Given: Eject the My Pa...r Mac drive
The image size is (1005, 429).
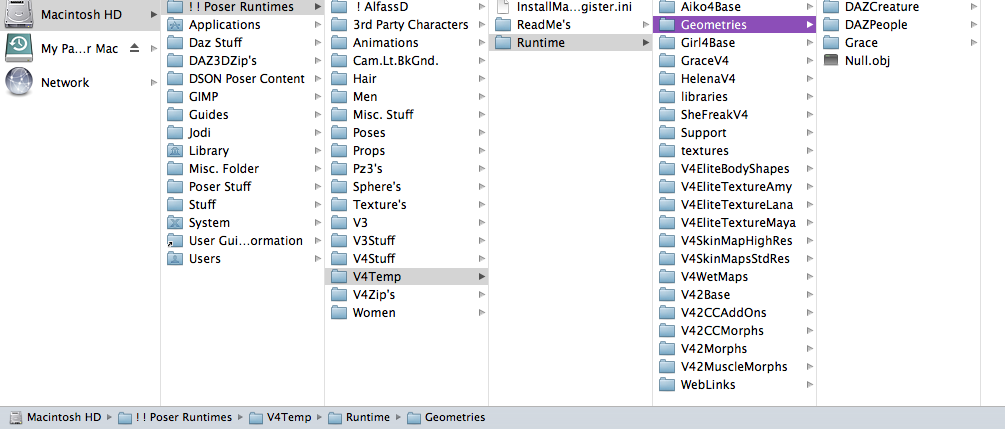Looking at the screenshot, I should click(134, 48).
